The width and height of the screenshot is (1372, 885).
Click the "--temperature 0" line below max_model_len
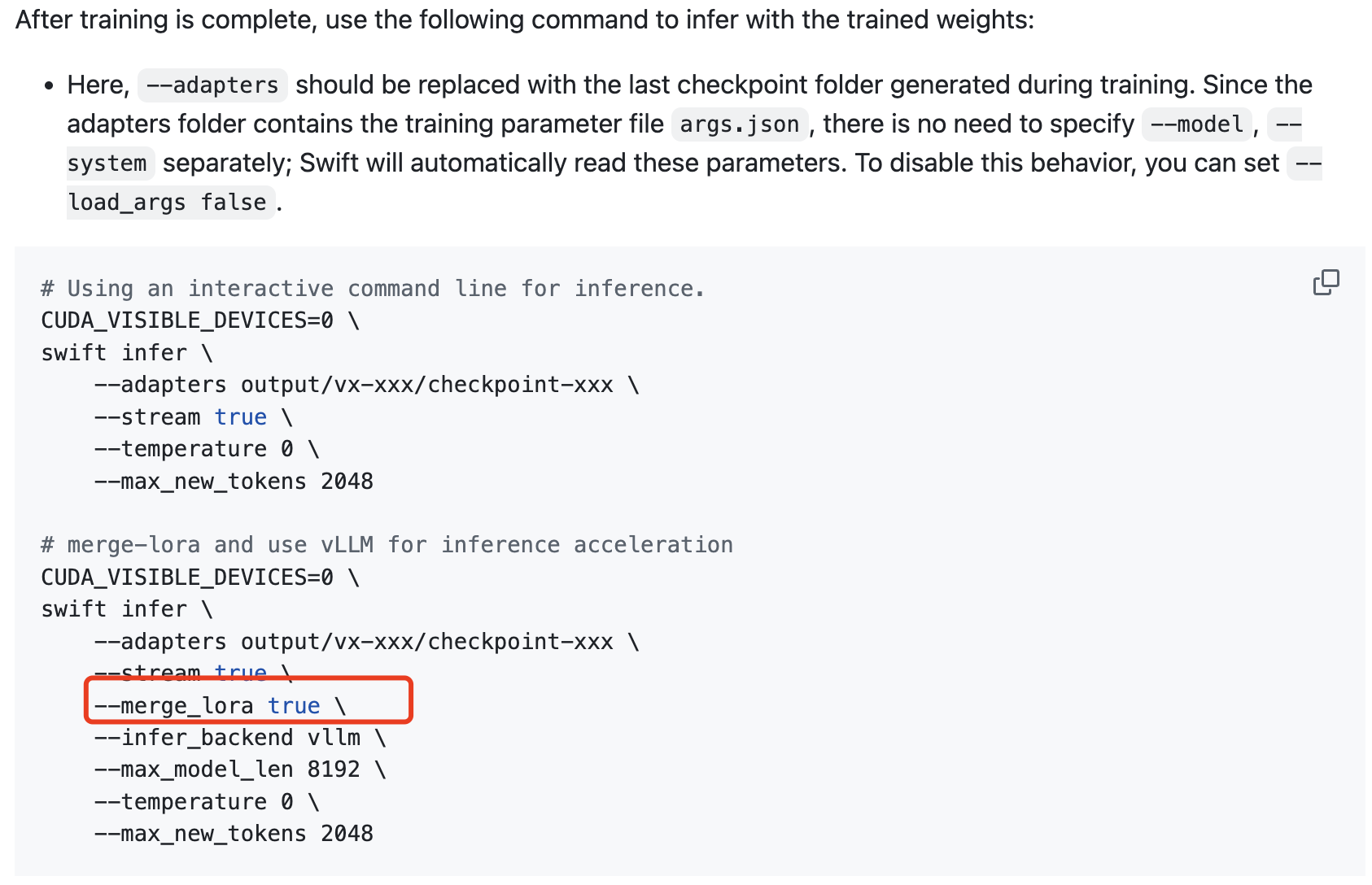point(206,802)
